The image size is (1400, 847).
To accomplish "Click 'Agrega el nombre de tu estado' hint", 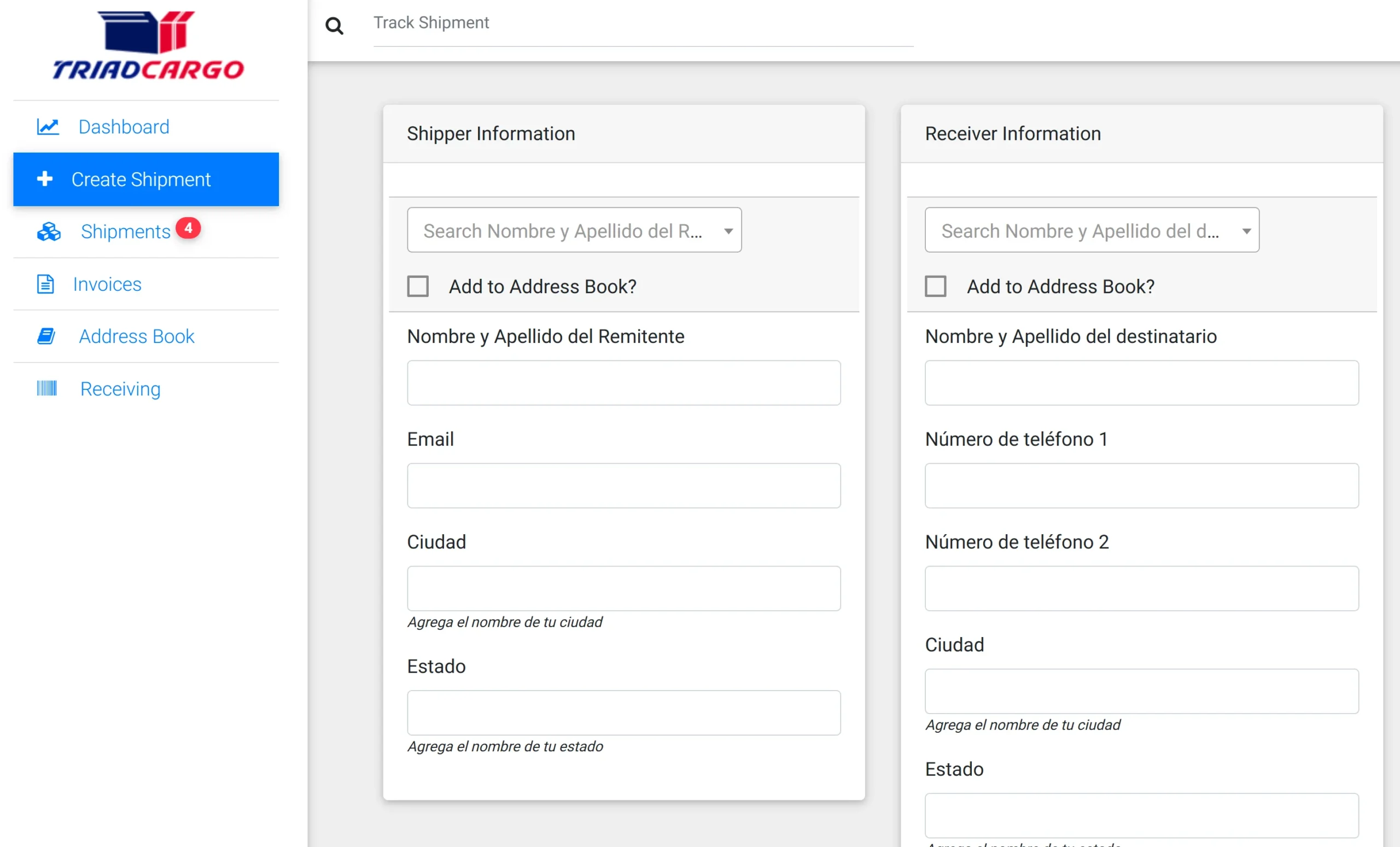I will click(x=505, y=746).
